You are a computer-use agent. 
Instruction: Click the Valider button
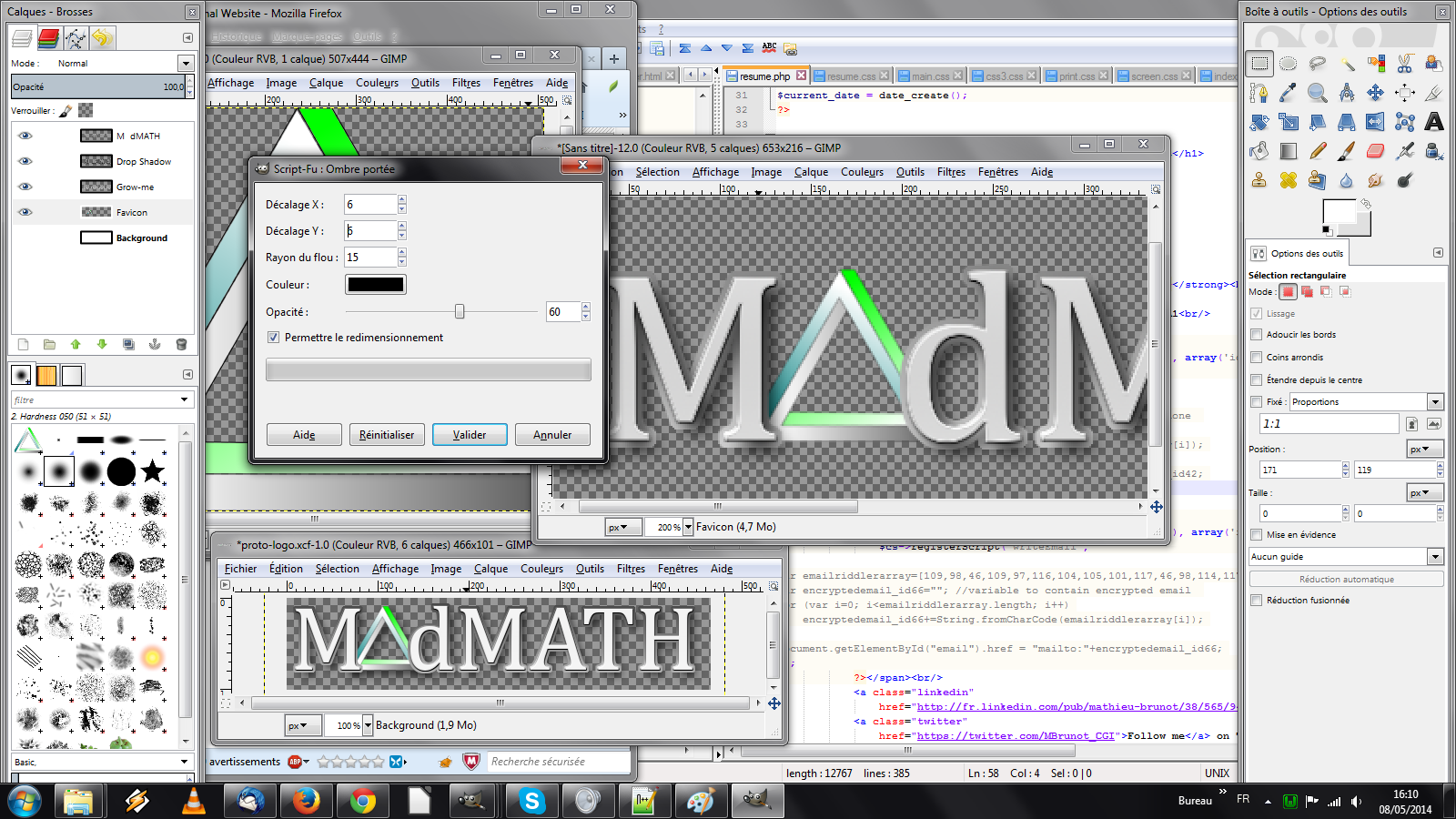click(470, 435)
